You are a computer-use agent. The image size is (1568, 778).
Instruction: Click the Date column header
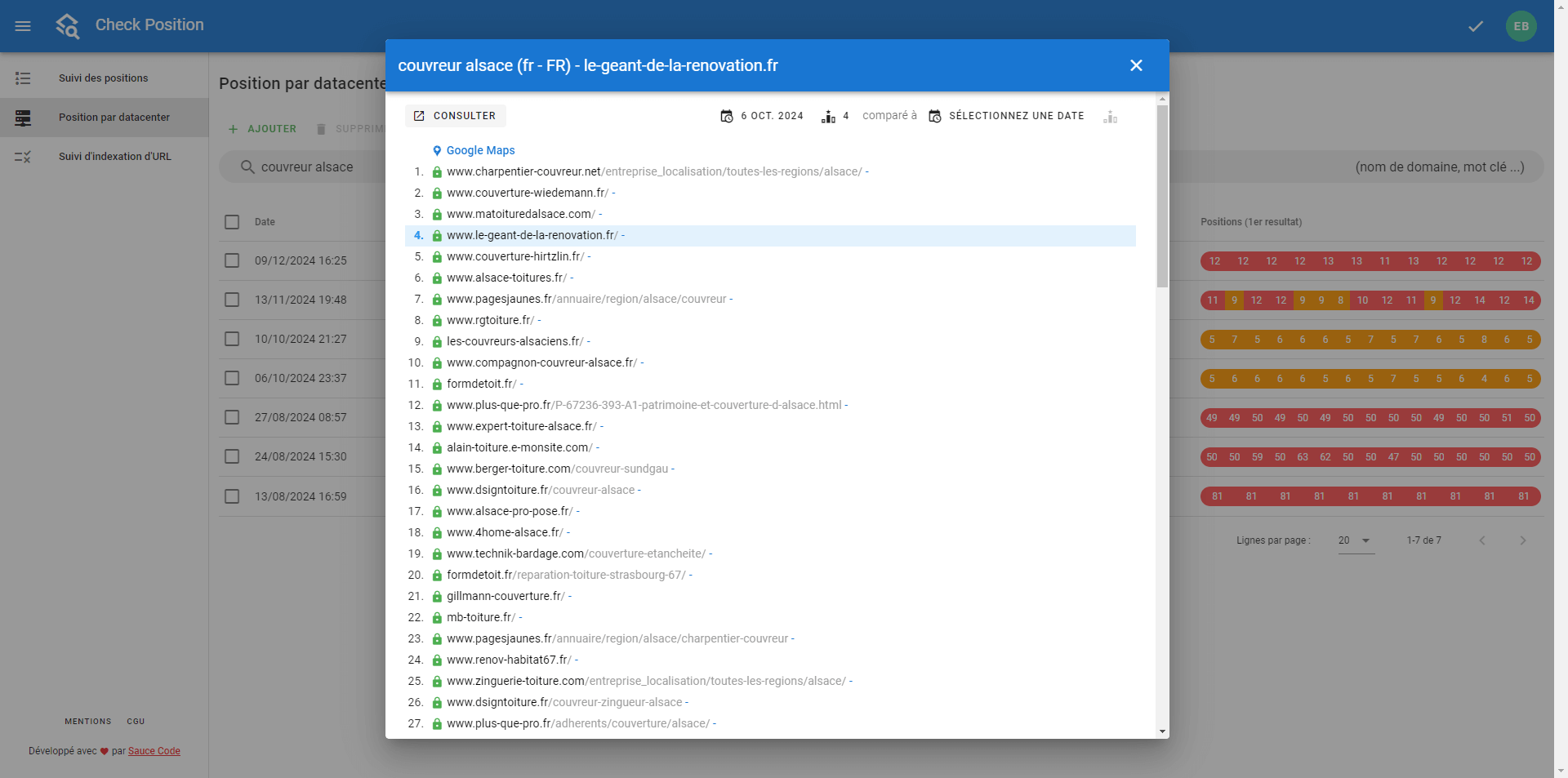pyautogui.click(x=265, y=222)
